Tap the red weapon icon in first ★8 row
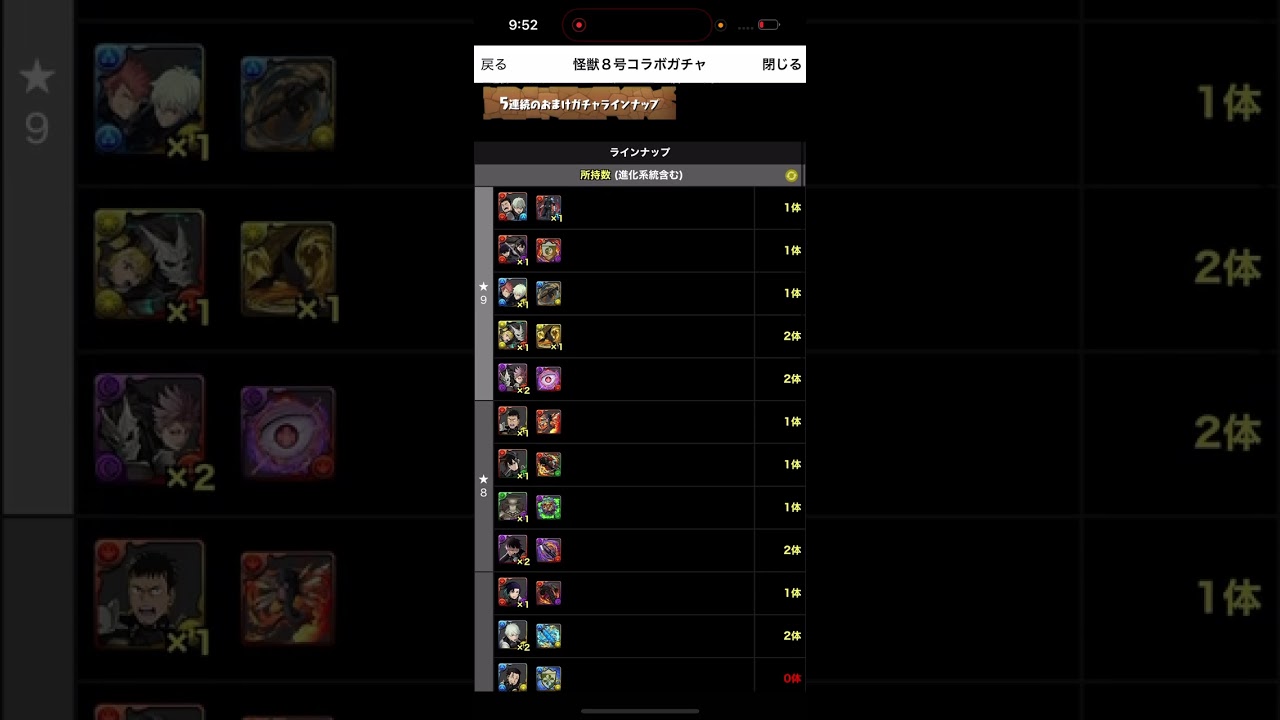1280x720 pixels. click(x=548, y=422)
